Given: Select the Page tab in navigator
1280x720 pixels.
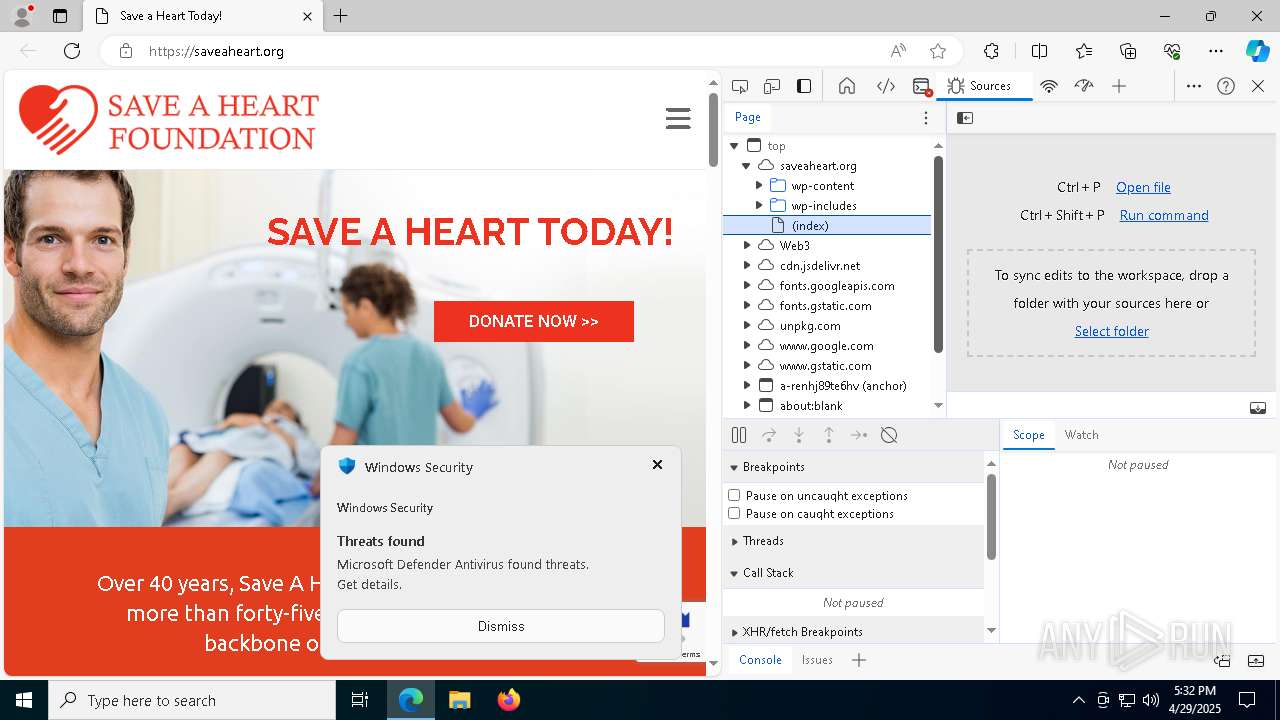Looking at the screenshot, I should pos(748,117).
